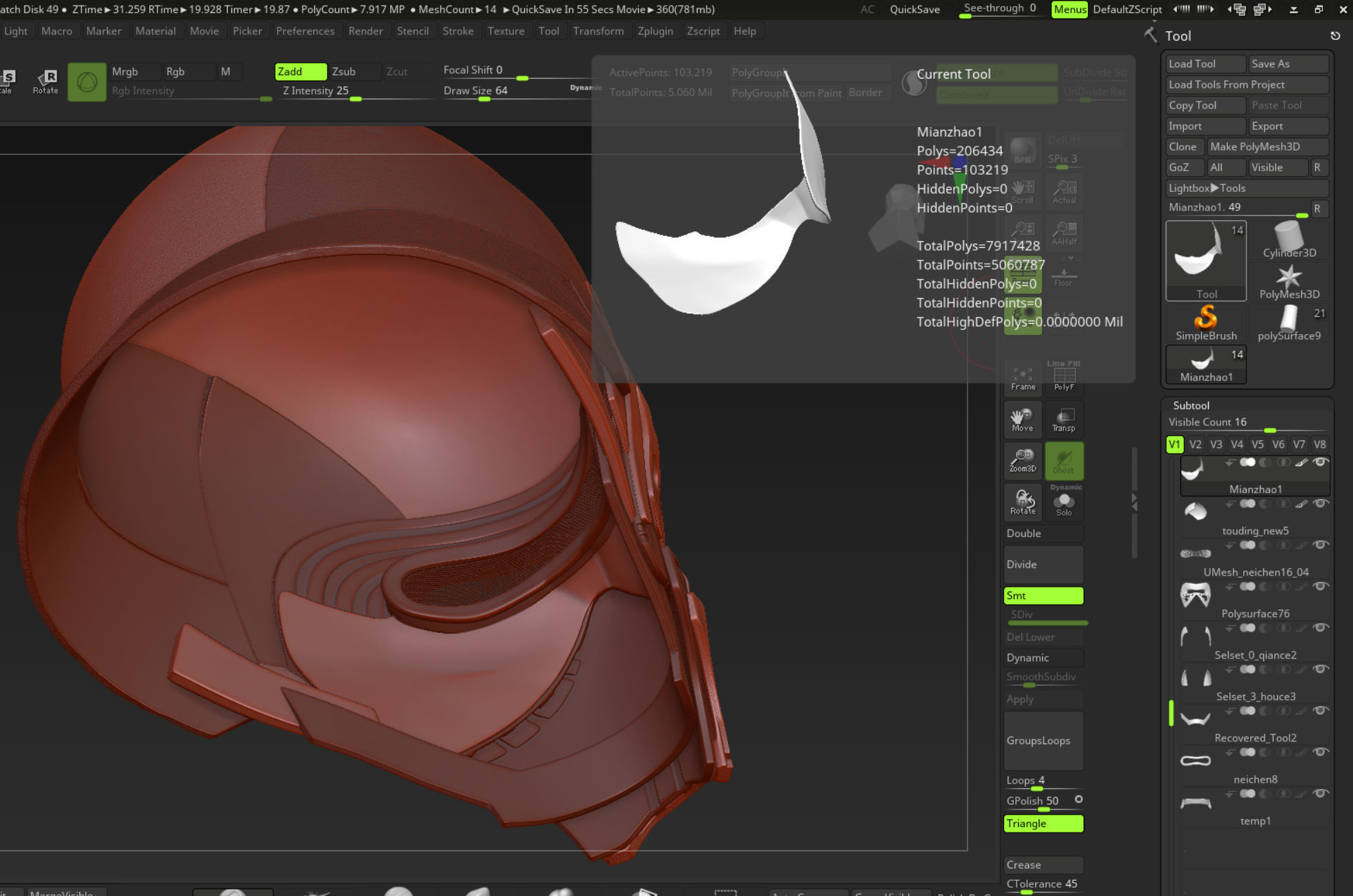
Task: Click the Zoom3D navigation icon
Action: [1023, 460]
